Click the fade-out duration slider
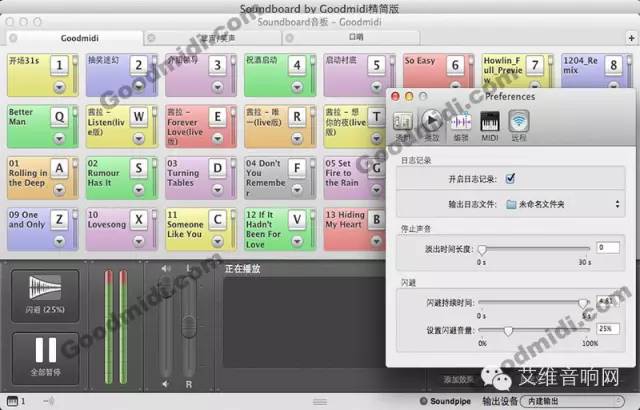 (x=534, y=248)
